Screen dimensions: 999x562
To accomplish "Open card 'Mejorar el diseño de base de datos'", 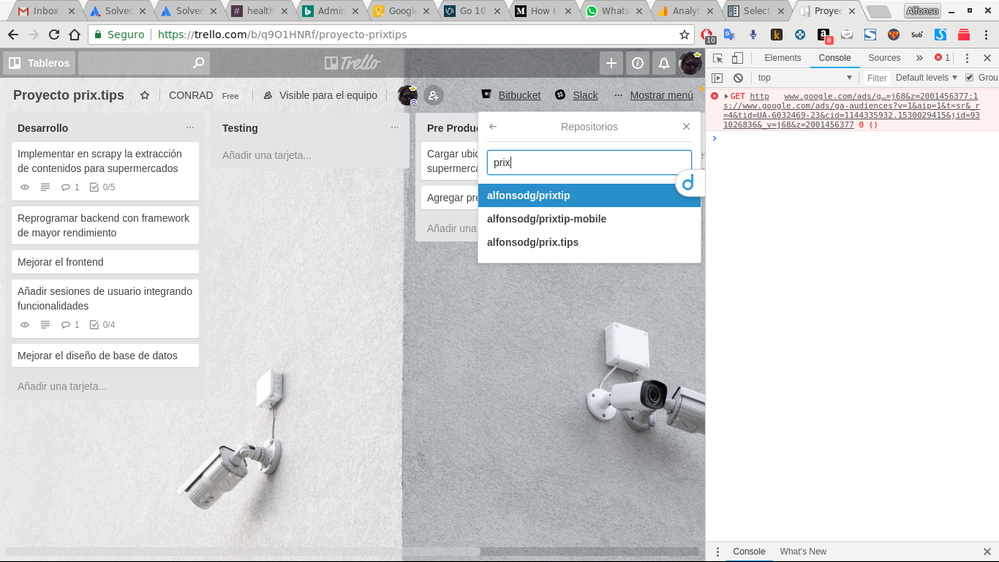I will pos(105,356).
